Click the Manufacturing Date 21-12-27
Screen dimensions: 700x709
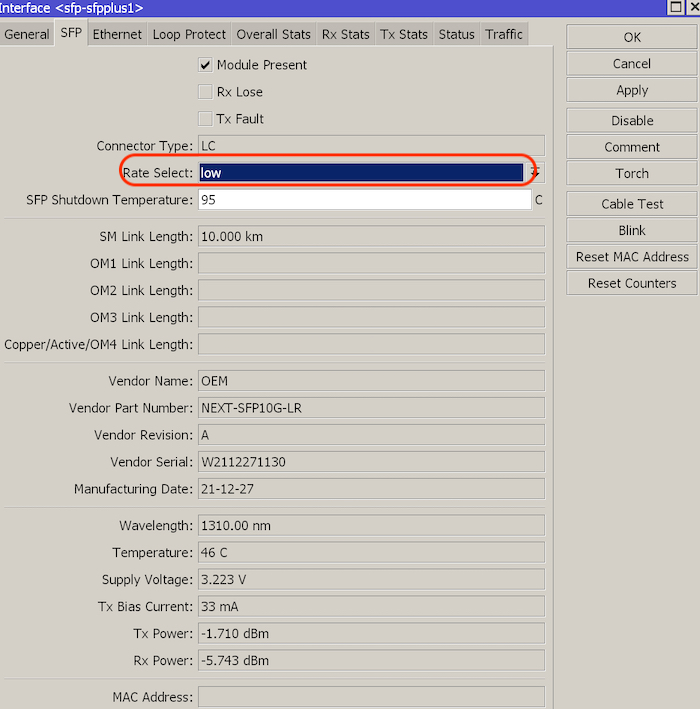[x=371, y=489]
